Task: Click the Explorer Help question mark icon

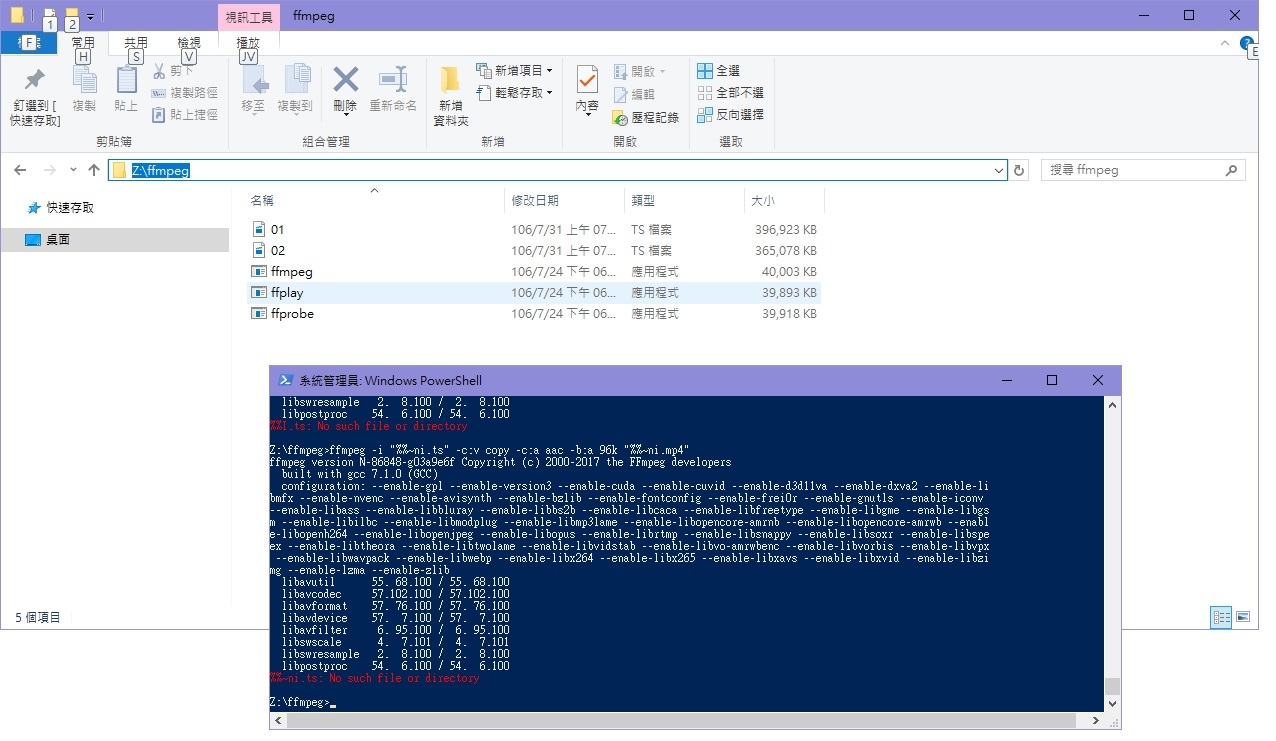Action: coord(1246,43)
